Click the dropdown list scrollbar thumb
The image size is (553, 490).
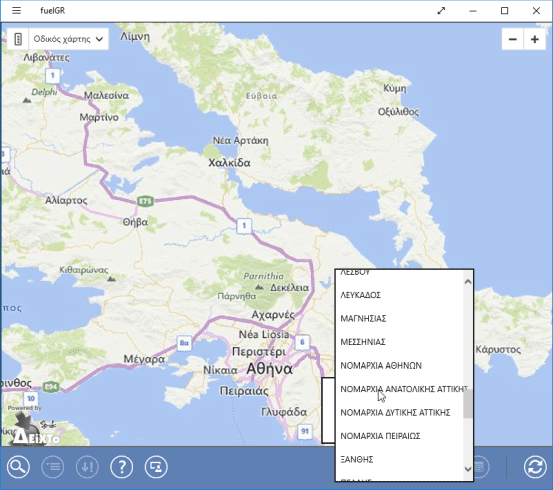click(x=468, y=404)
